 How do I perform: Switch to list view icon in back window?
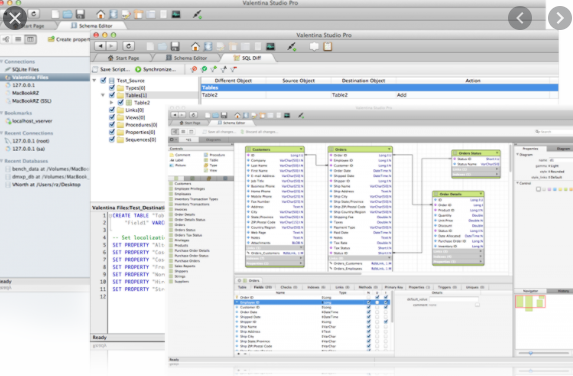tap(18, 39)
